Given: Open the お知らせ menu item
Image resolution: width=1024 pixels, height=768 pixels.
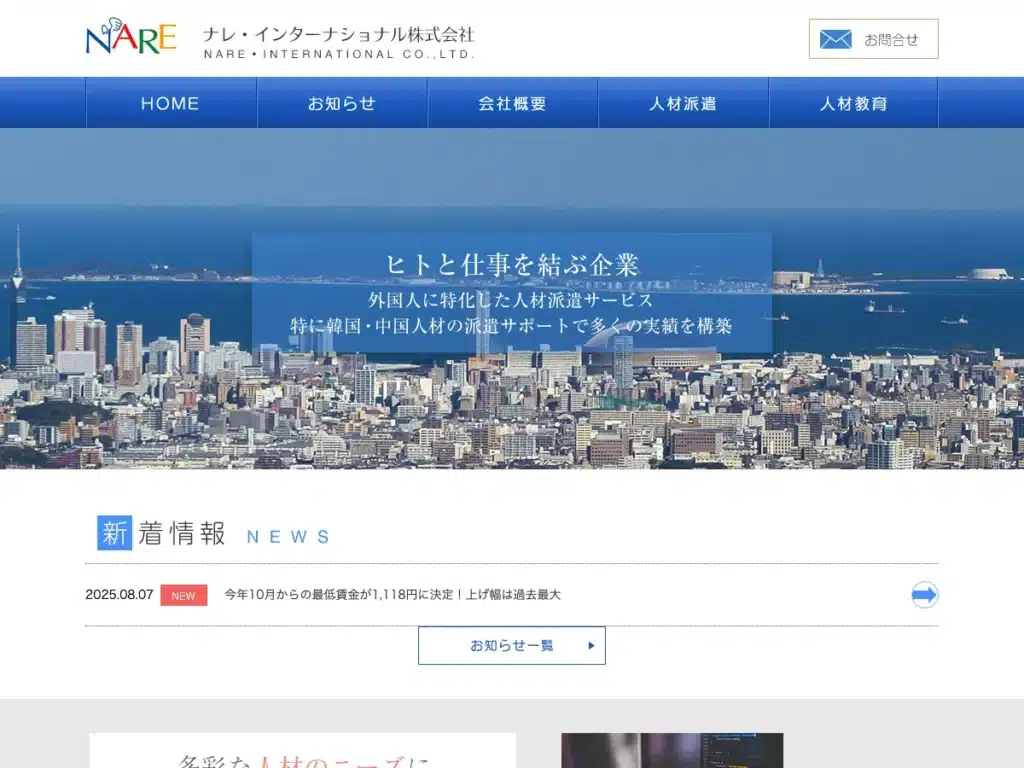Looking at the screenshot, I should (x=342, y=103).
